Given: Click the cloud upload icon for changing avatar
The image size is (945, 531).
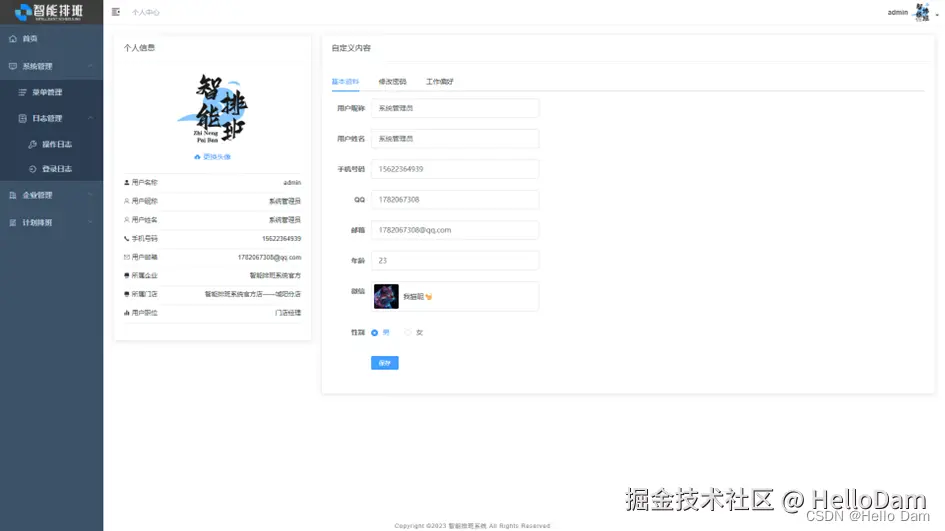Looking at the screenshot, I should coord(197,157).
